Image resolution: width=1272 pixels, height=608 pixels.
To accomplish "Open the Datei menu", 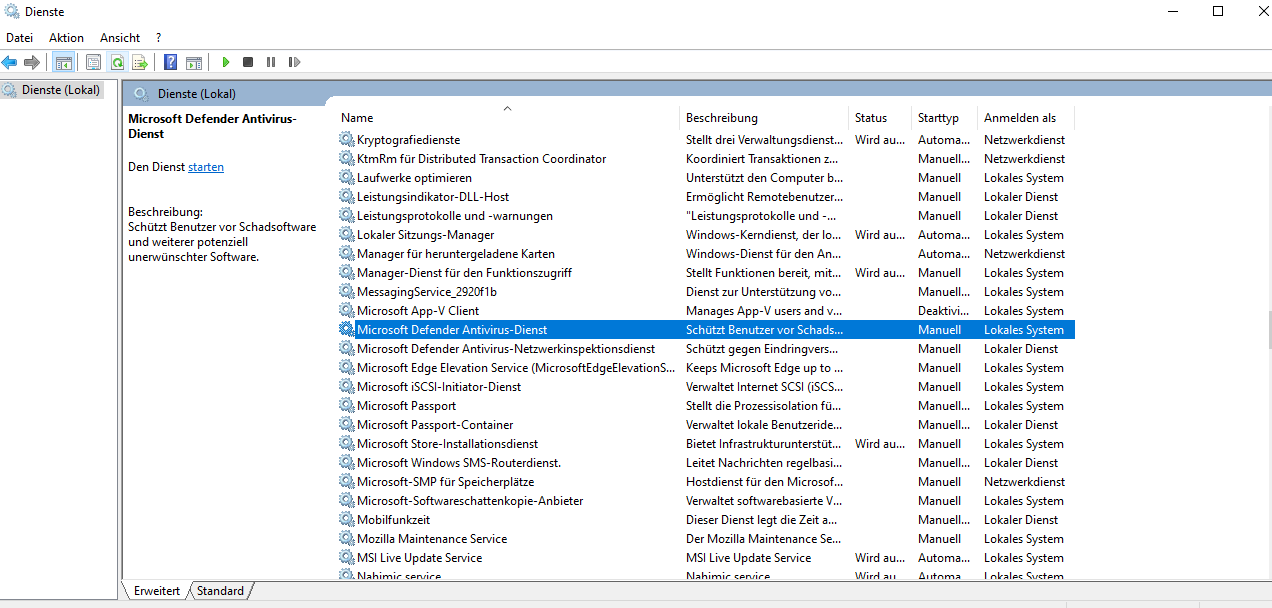I will pos(19,38).
